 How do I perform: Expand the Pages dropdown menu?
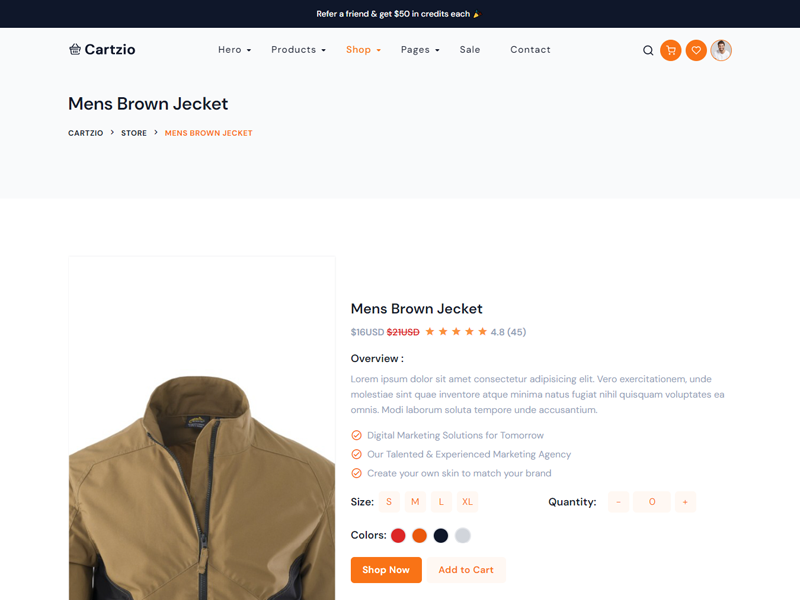coord(420,49)
